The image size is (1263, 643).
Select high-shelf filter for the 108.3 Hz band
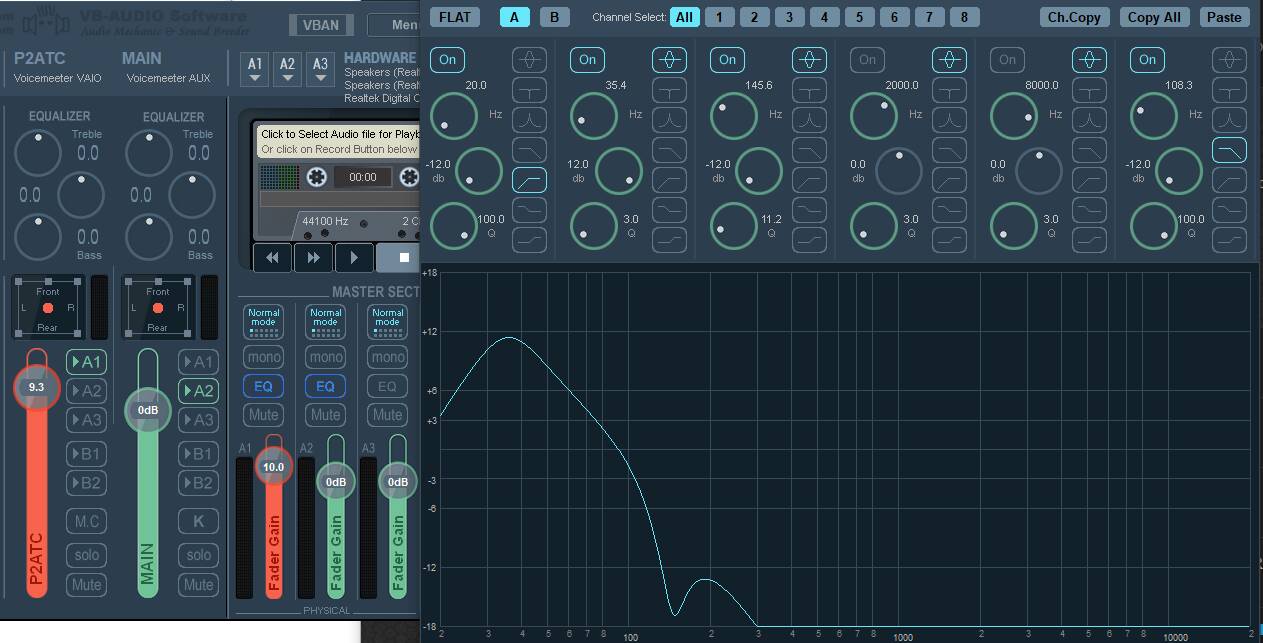point(1230,240)
